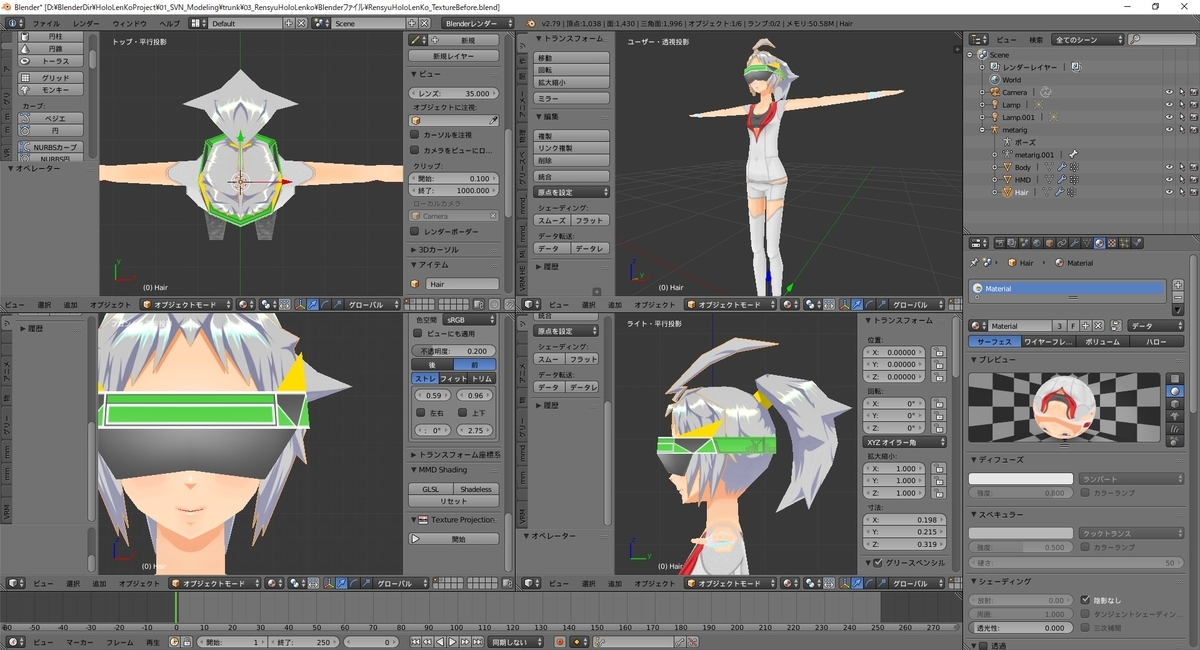
Task: Enable カーソルを注視 checkbox
Action: point(415,134)
